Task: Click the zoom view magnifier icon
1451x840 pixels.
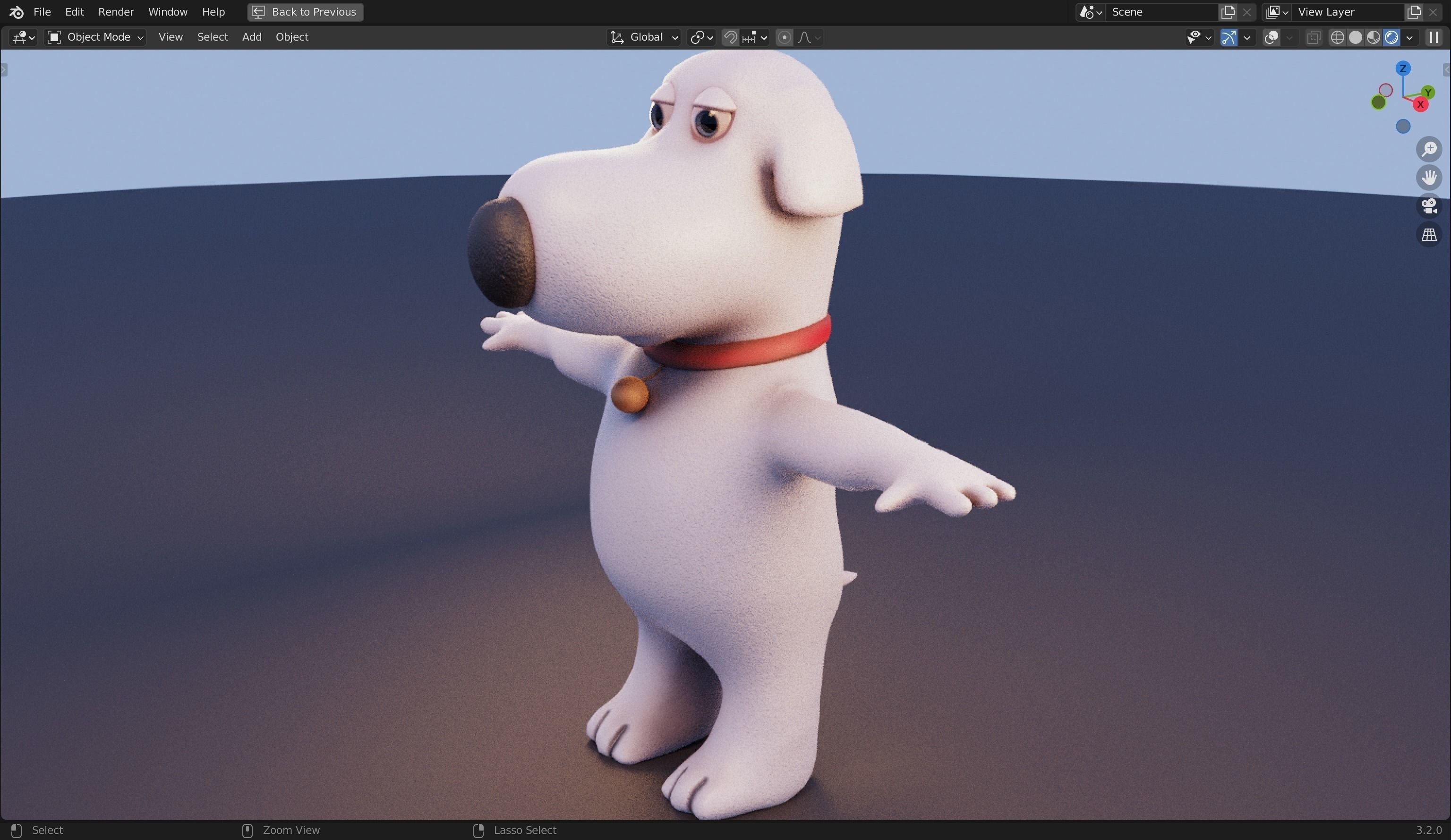Action: 1429,149
